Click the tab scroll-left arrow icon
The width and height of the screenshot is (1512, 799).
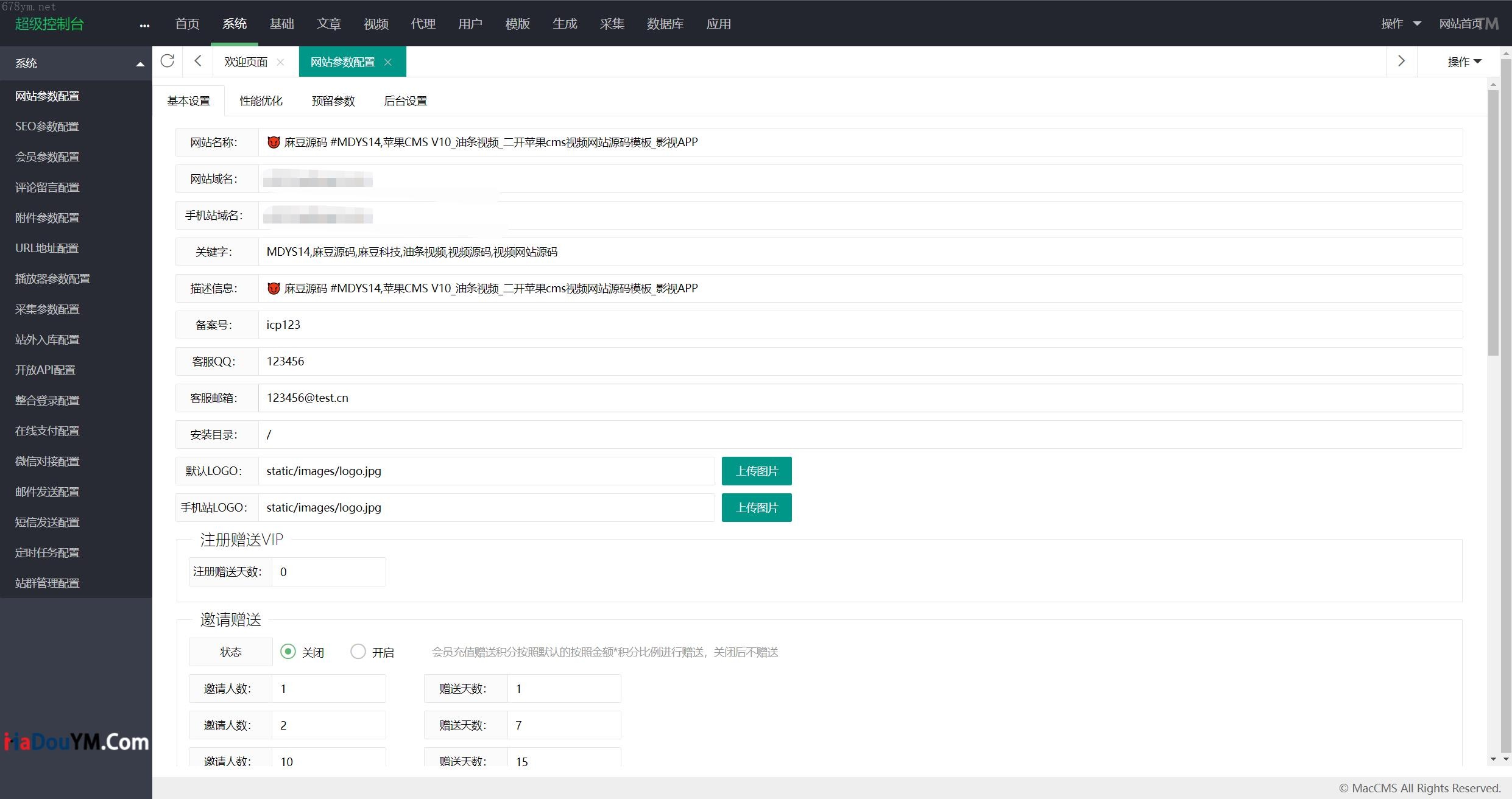point(197,61)
